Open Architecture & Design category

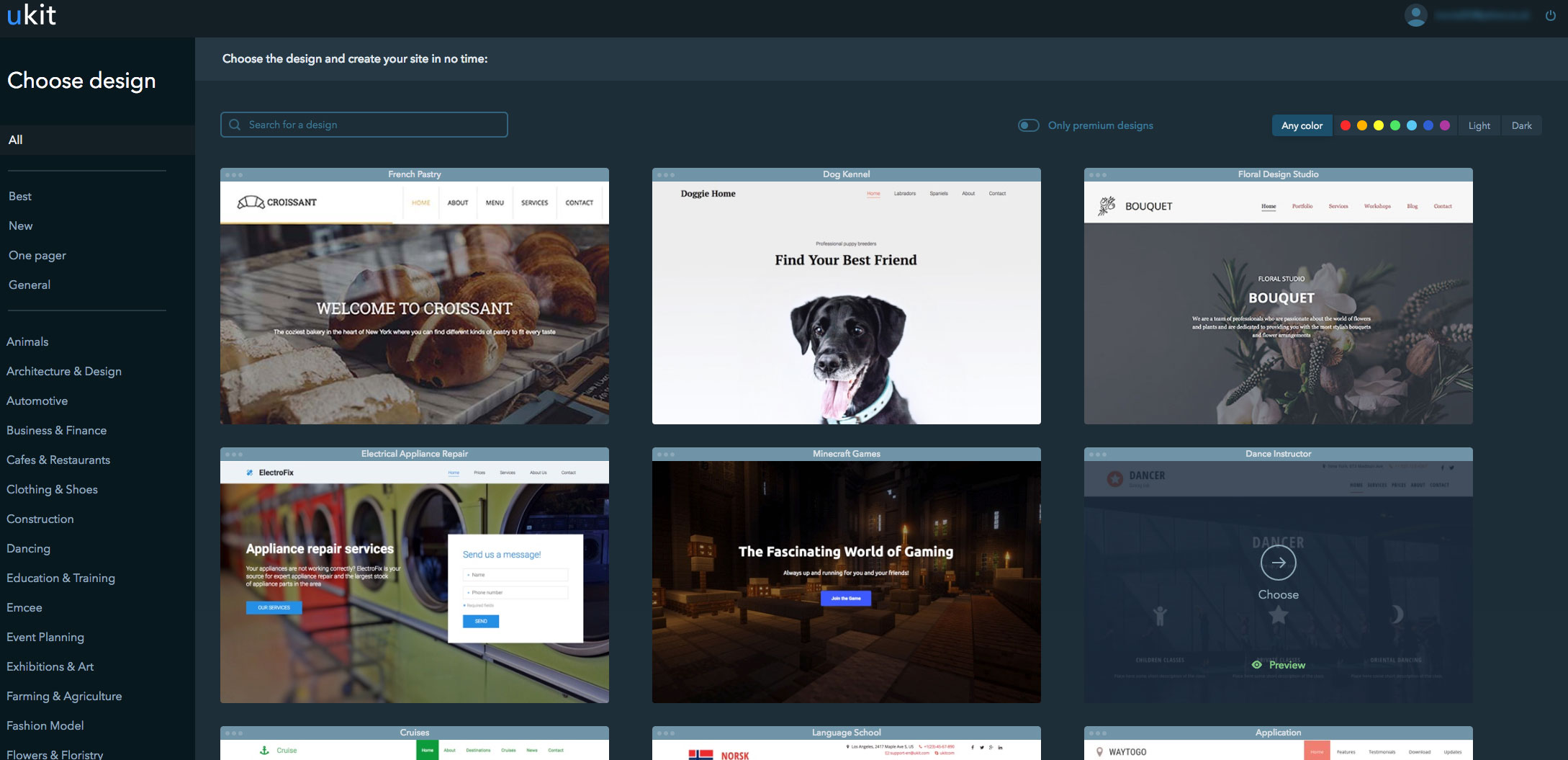click(x=64, y=372)
